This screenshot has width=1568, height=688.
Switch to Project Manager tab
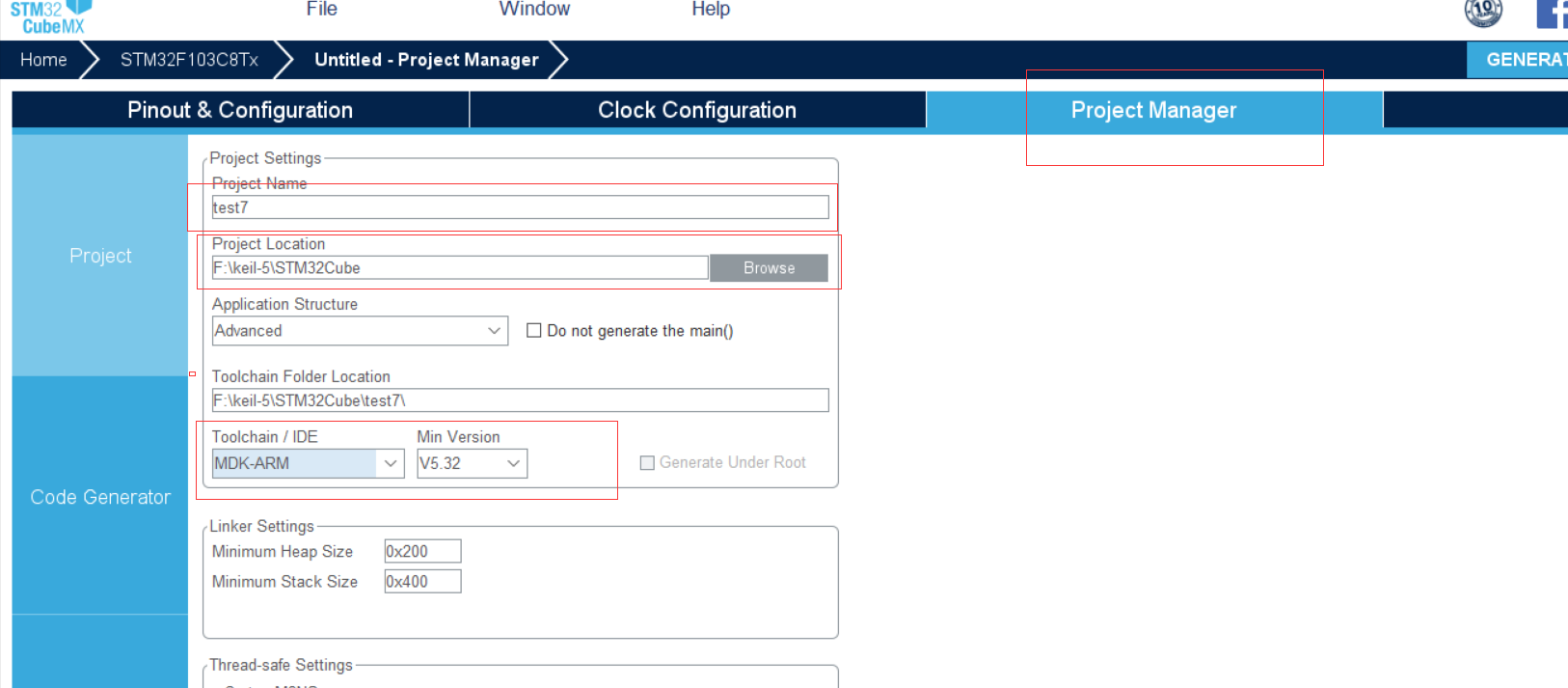click(x=1153, y=110)
